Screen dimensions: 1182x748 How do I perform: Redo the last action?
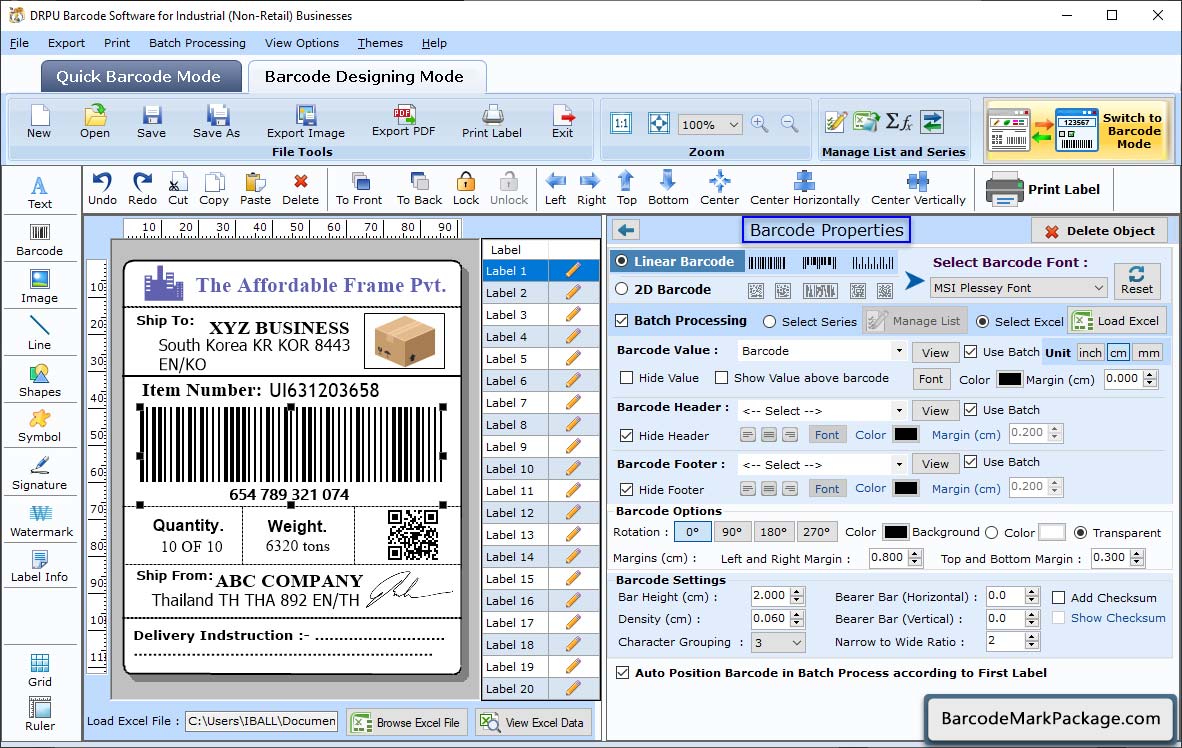point(142,189)
